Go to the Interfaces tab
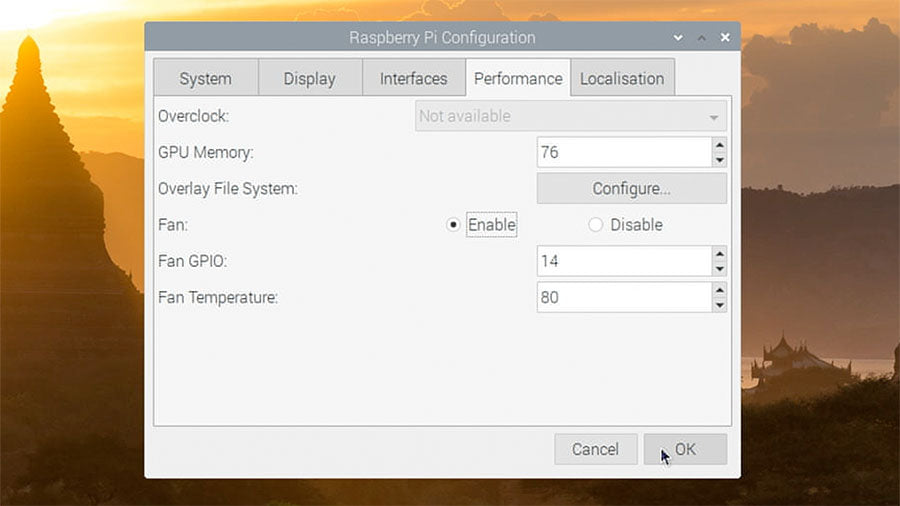The image size is (900, 506). click(x=413, y=78)
